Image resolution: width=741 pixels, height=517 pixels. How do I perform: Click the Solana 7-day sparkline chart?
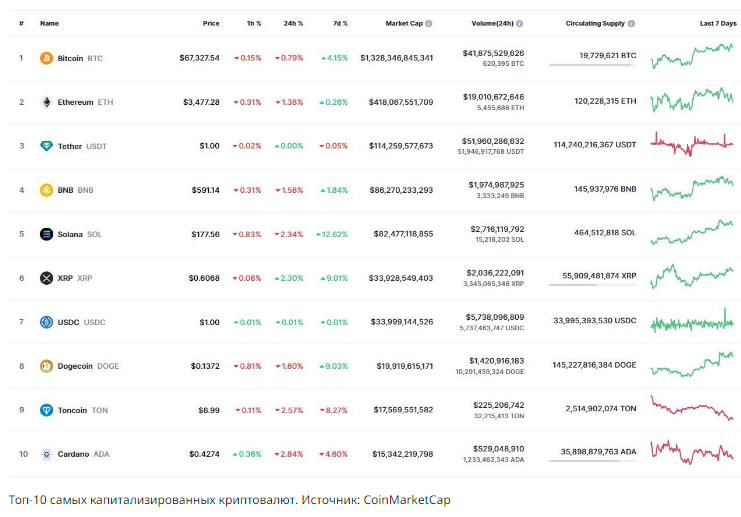tap(692, 232)
